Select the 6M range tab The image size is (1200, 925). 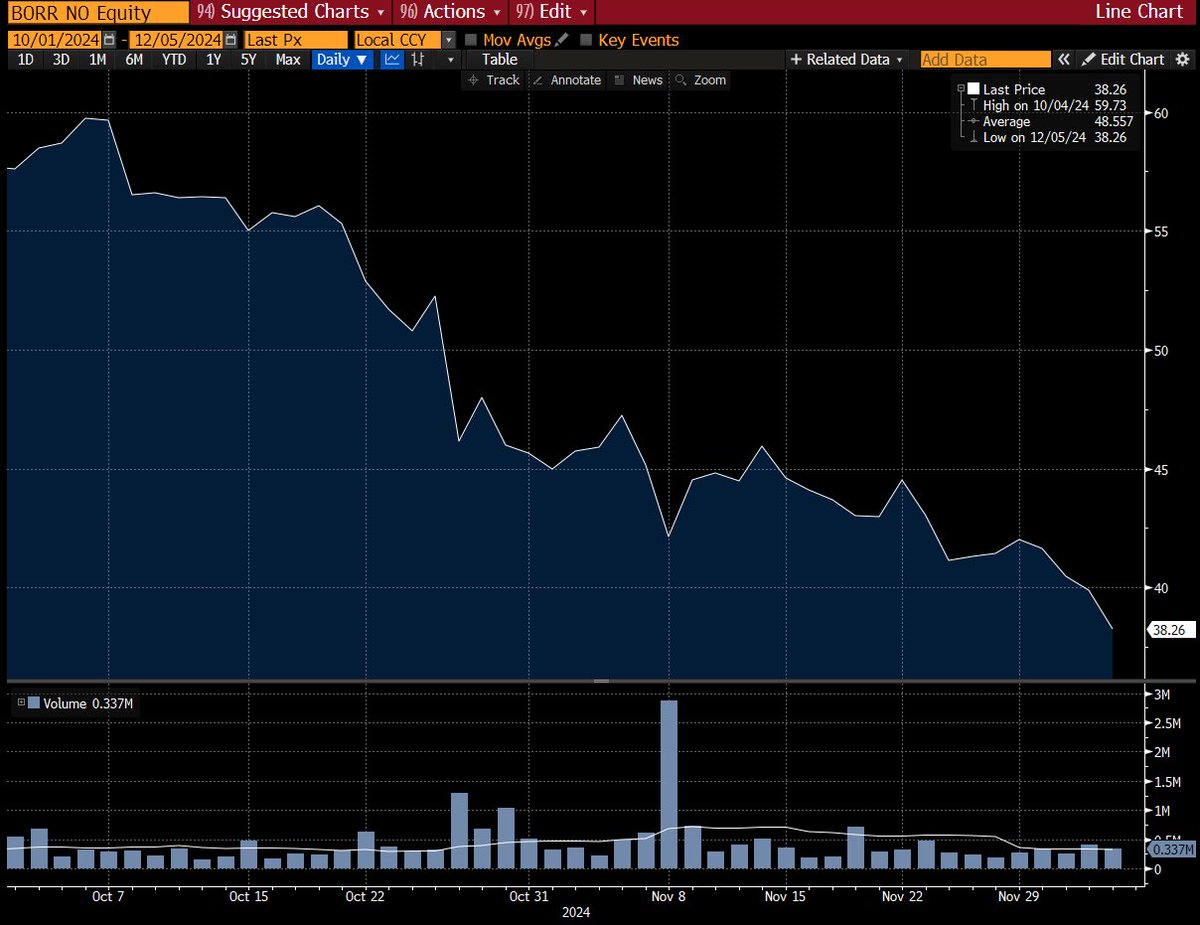click(133, 60)
